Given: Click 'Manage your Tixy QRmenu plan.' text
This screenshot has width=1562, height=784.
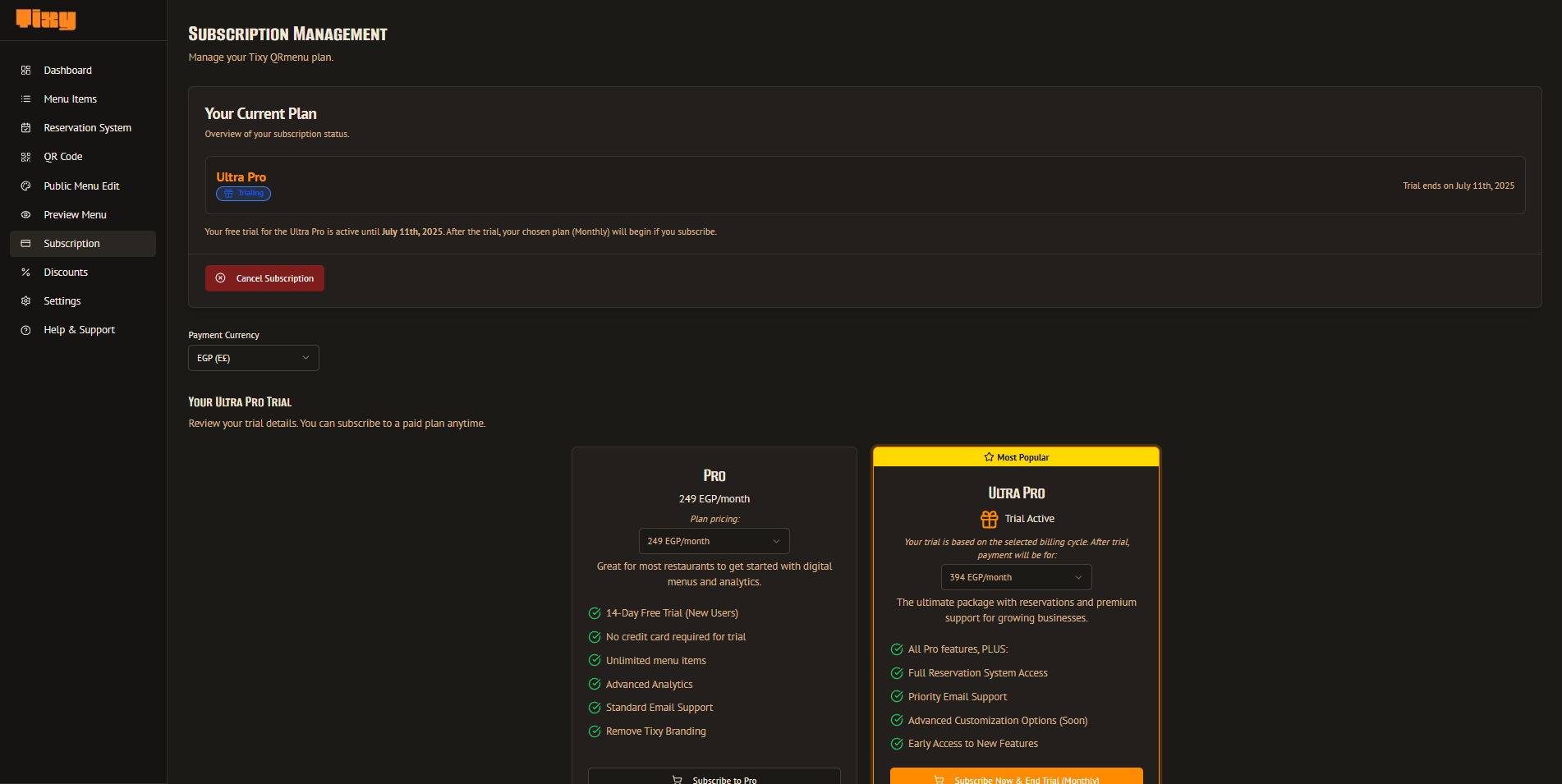Looking at the screenshot, I should pyautogui.click(x=261, y=57).
